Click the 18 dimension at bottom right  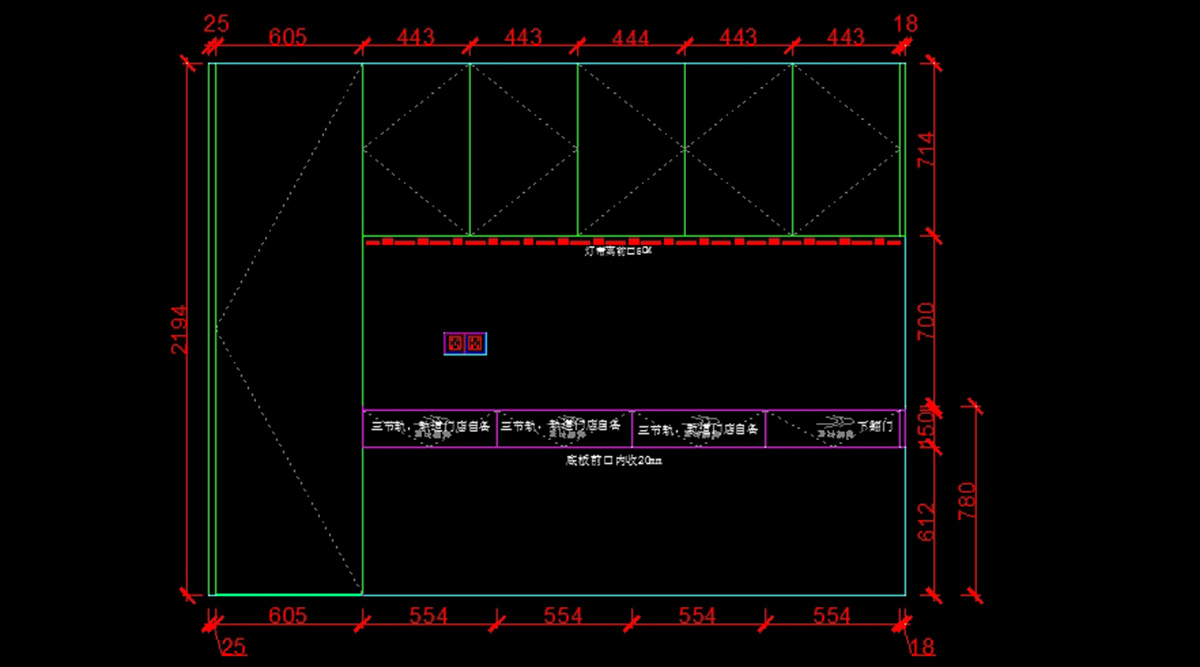pyautogui.click(x=922, y=647)
